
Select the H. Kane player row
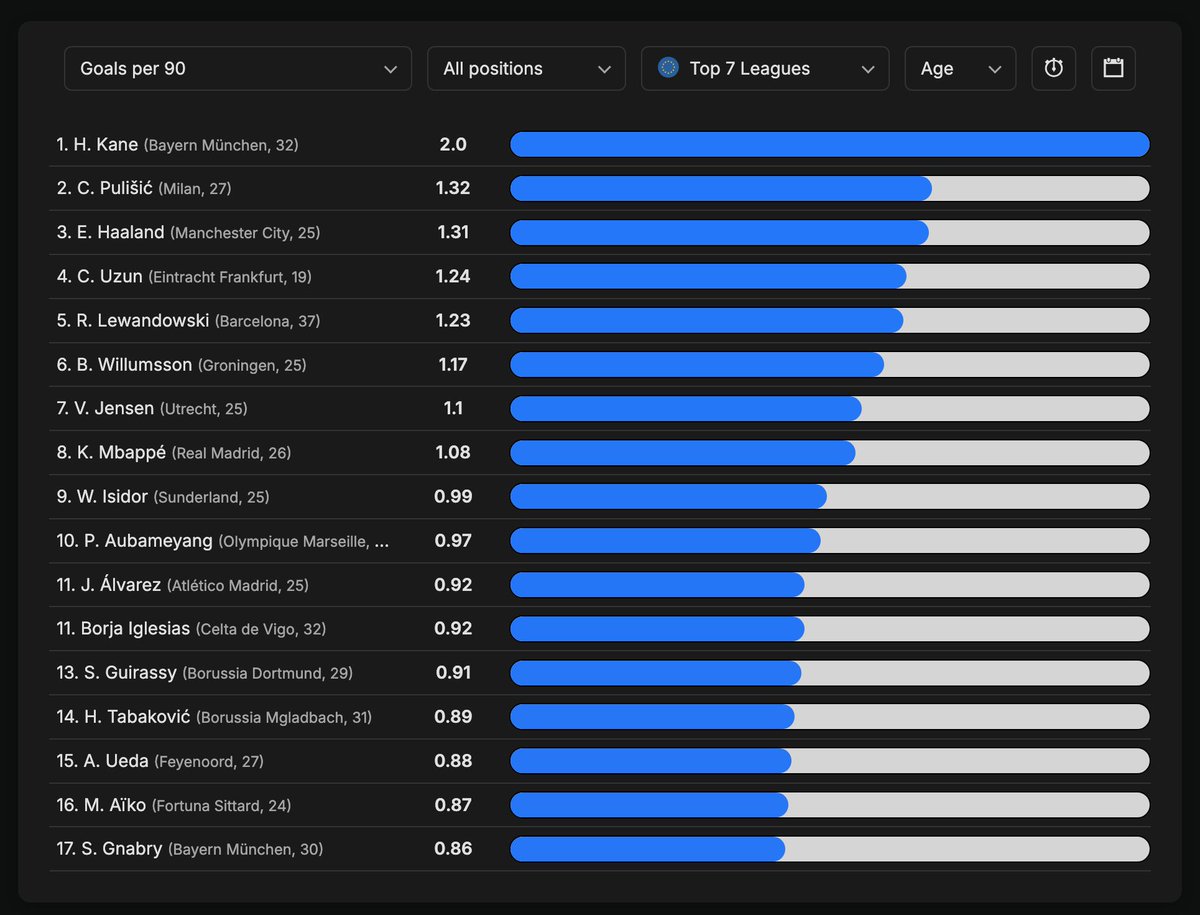(x=600, y=145)
